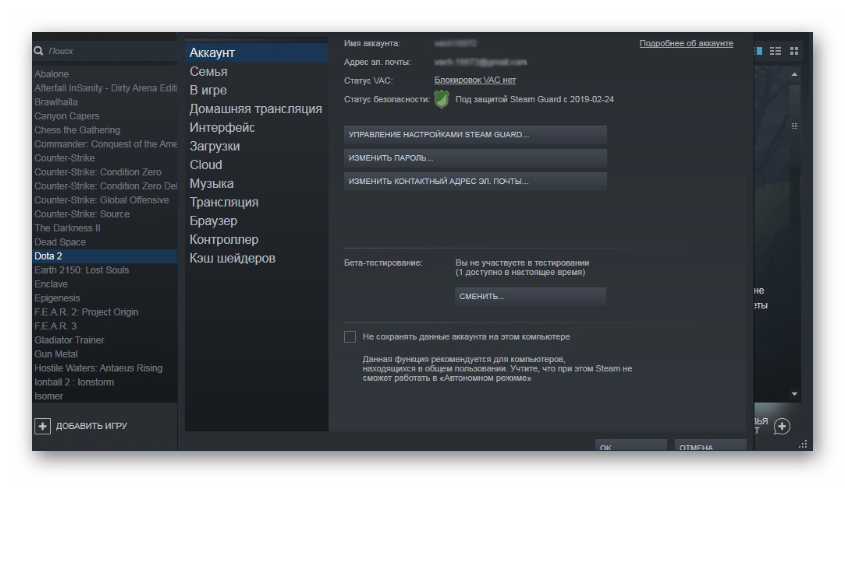Select the Интерфейс settings category
The image size is (845, 563).
pos(222,128)
